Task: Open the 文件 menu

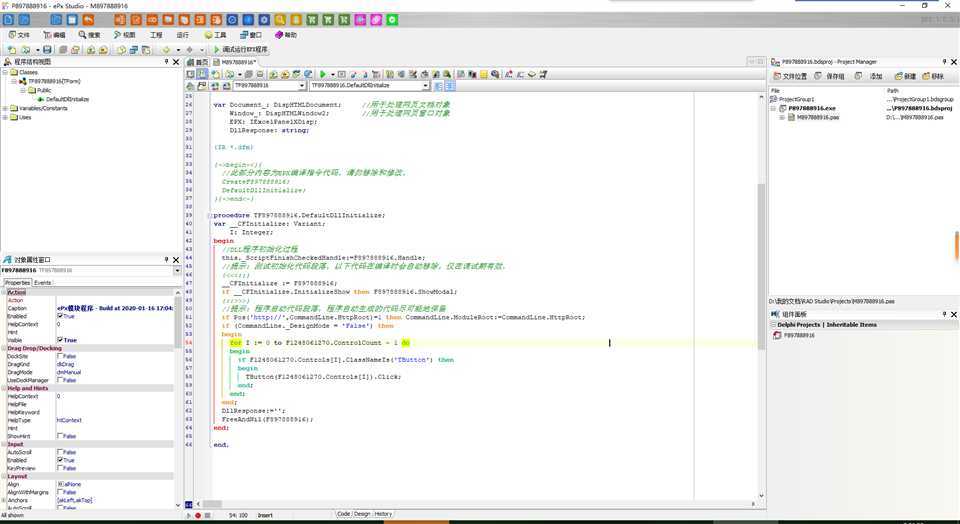Action: click(x=18, y=35)
